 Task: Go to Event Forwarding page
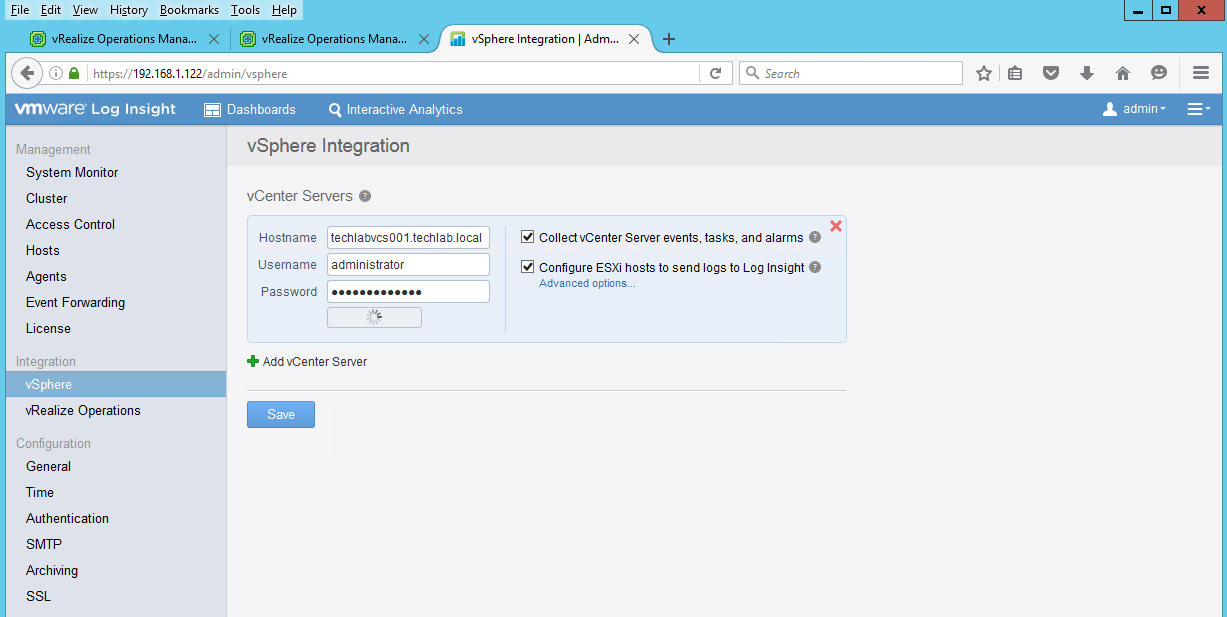coord(75,302)
